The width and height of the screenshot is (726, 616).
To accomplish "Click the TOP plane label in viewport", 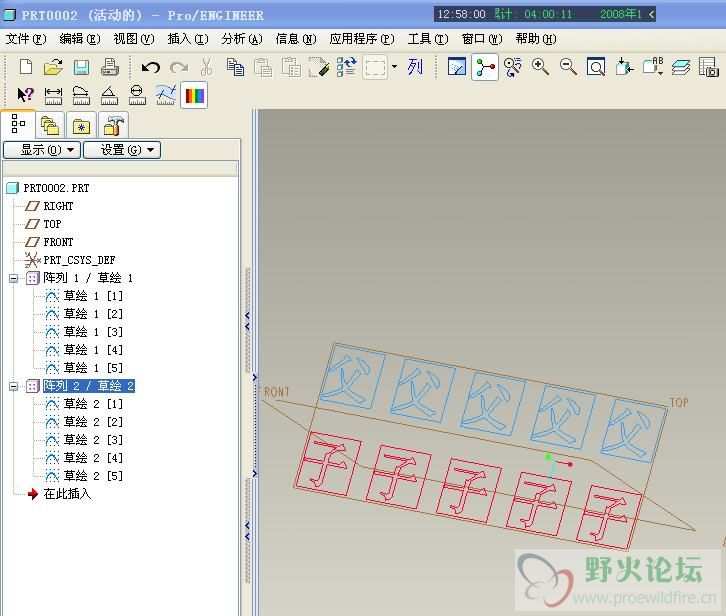I will click(679, 402).
